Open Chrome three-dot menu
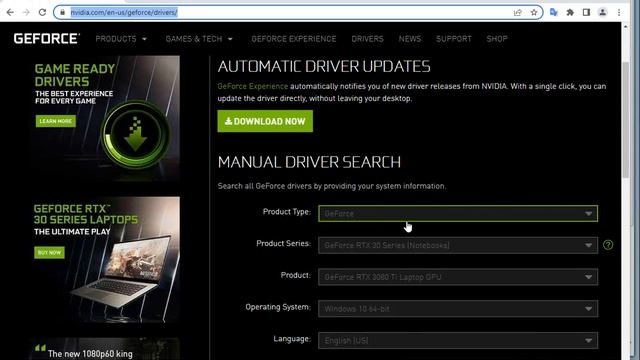Screen dimensions: 640x360 click(619, 12)
